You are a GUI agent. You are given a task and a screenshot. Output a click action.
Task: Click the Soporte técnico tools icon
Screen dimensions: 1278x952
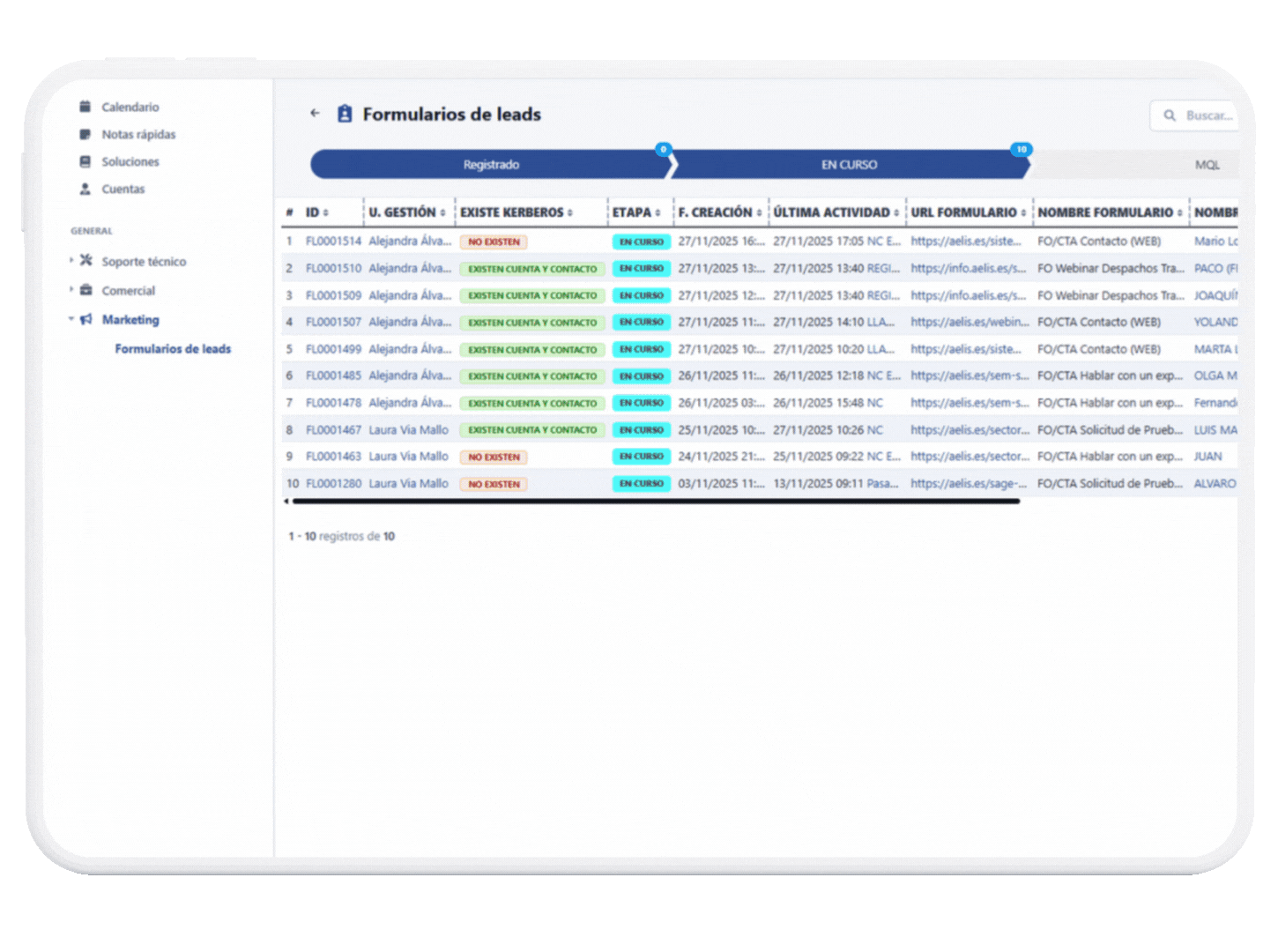point(85,261)
